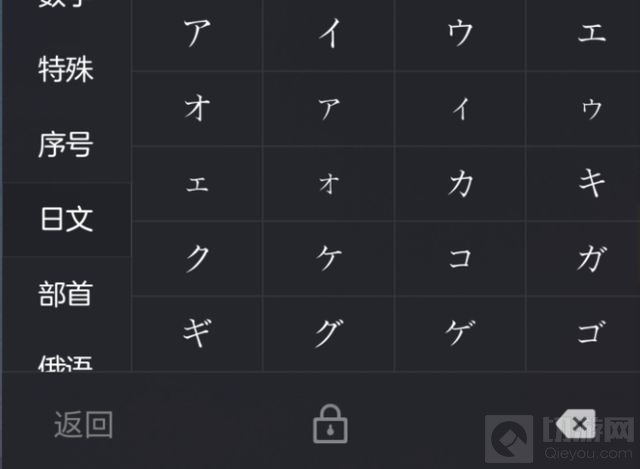This screenshot has height=469, width=640.
Task: Choose the 部首 category
Action: [66, 294]
